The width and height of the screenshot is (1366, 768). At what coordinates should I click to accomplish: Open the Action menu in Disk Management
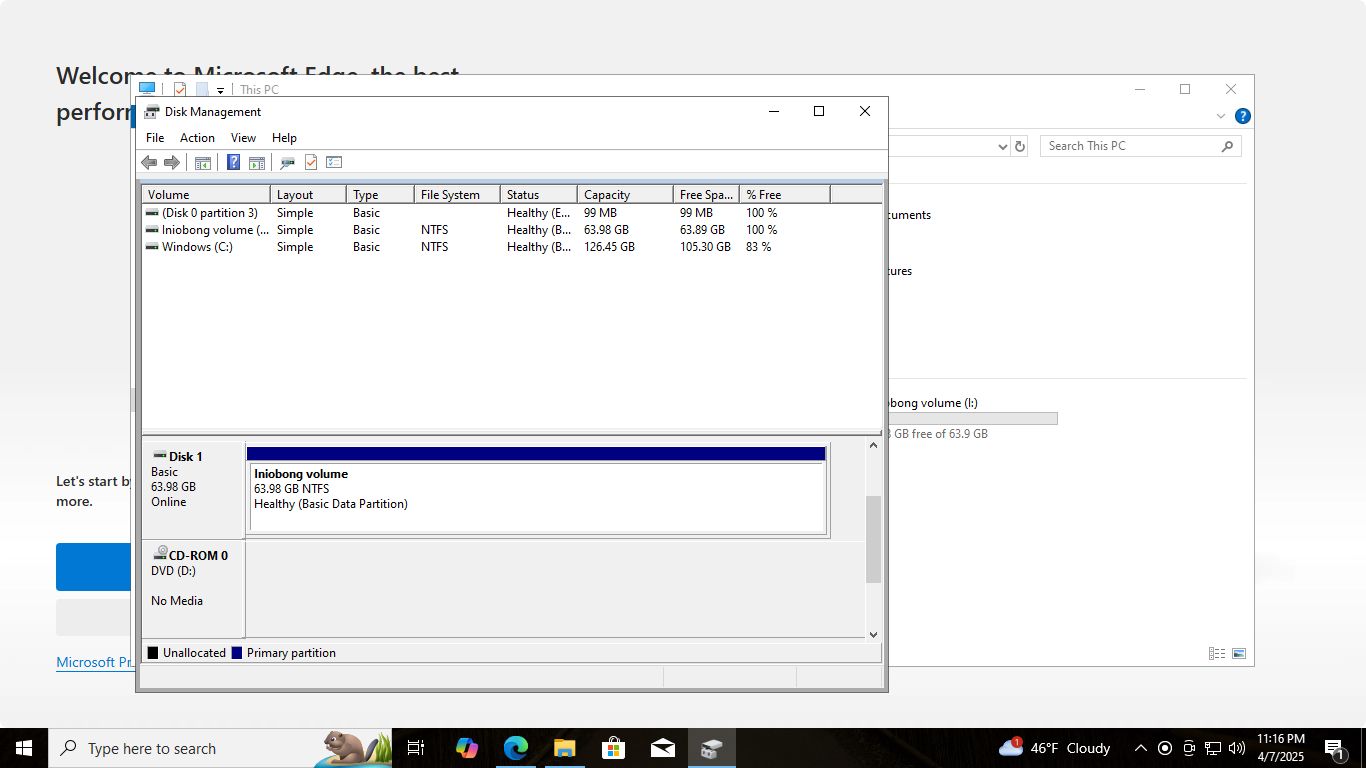coord(197,138)
